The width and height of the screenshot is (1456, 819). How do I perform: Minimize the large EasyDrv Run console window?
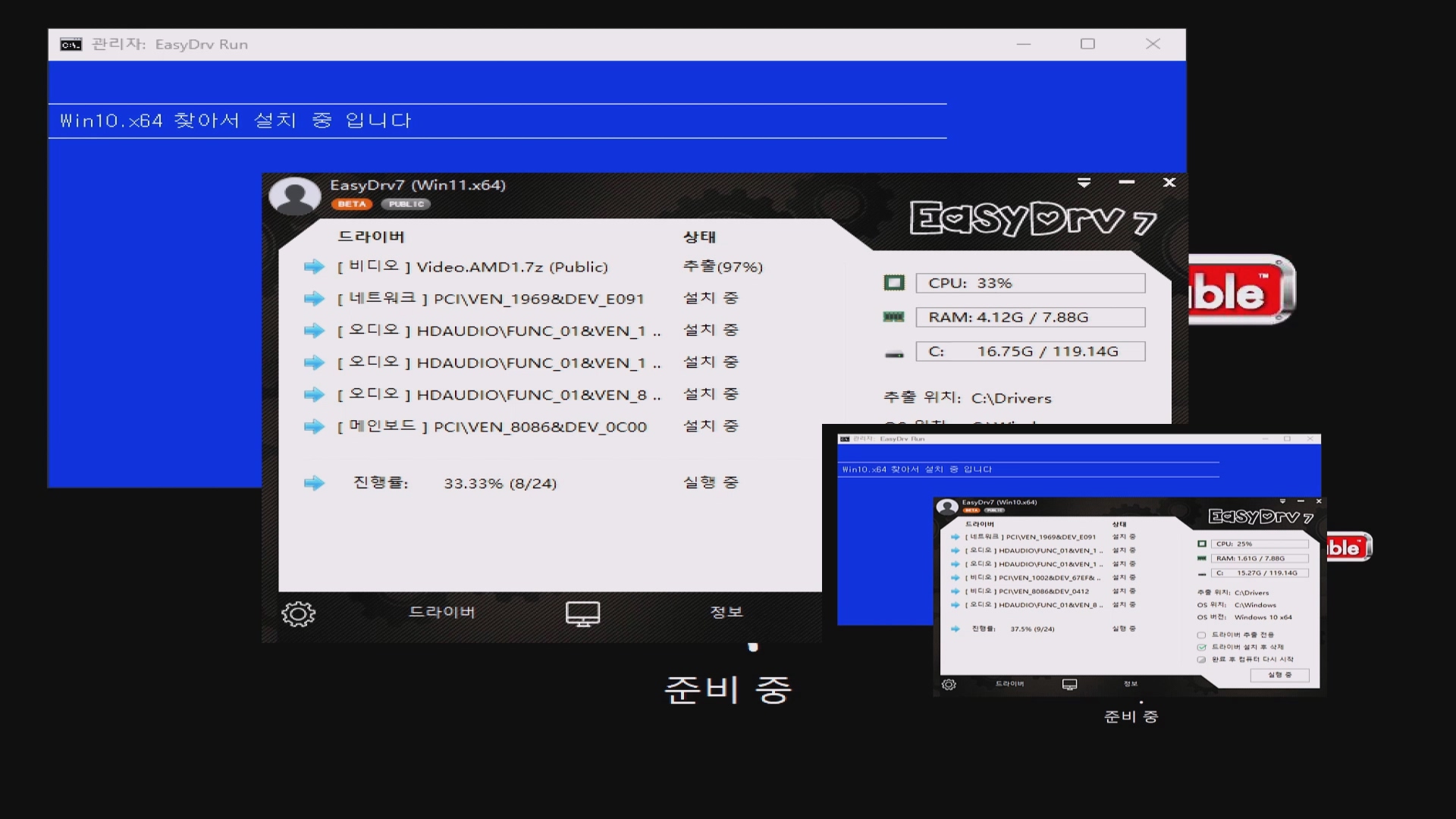coord(1024,44)
